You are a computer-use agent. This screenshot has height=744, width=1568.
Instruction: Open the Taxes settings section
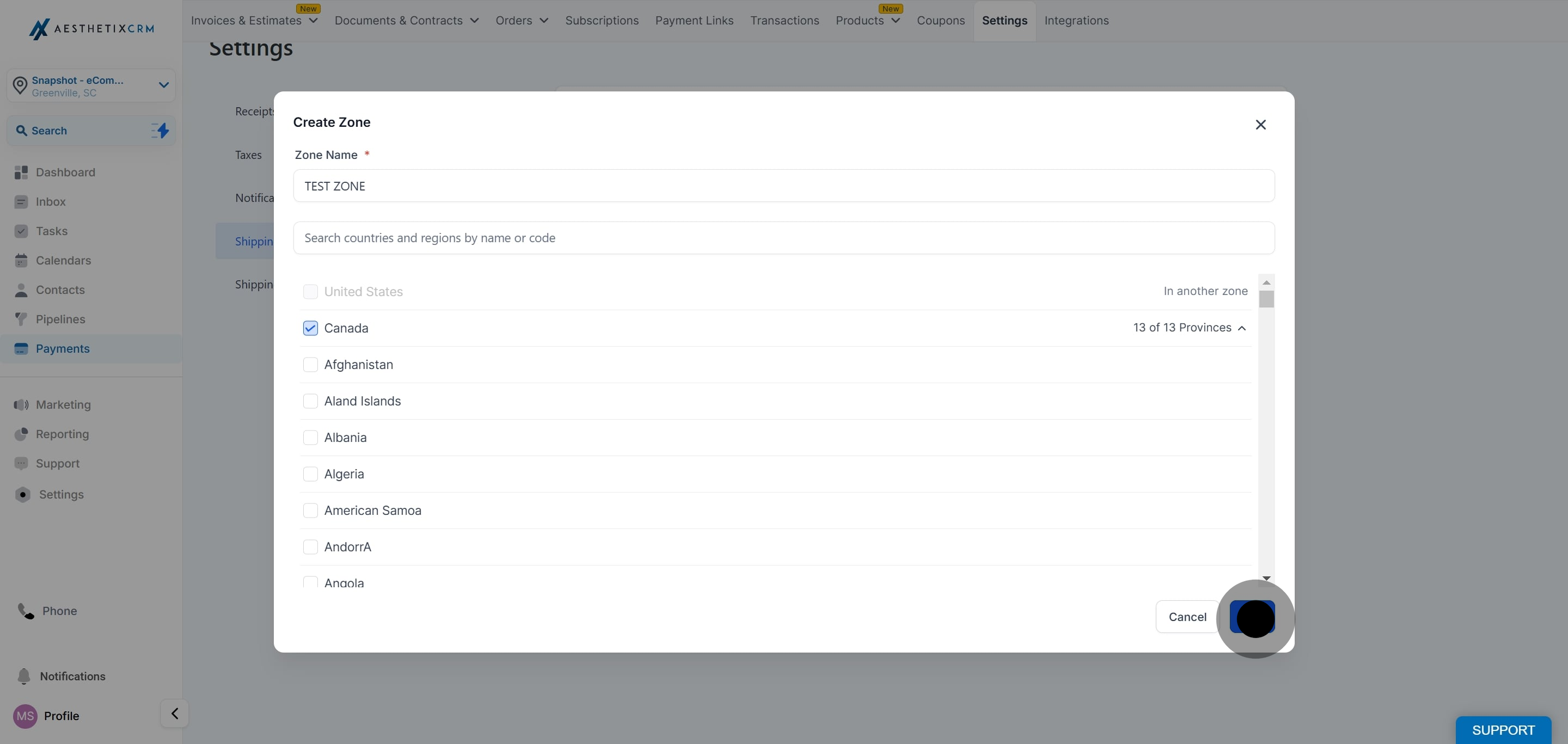248,155
